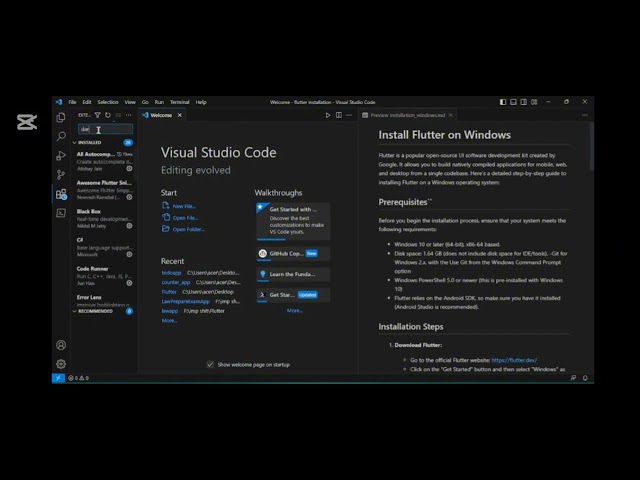640x480 pixels.
Task: Click the split editor right icon
Action: (x=338, y=115)
